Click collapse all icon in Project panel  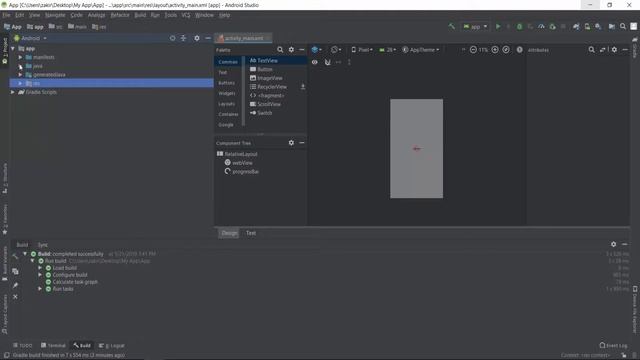[x=184, y=38]
